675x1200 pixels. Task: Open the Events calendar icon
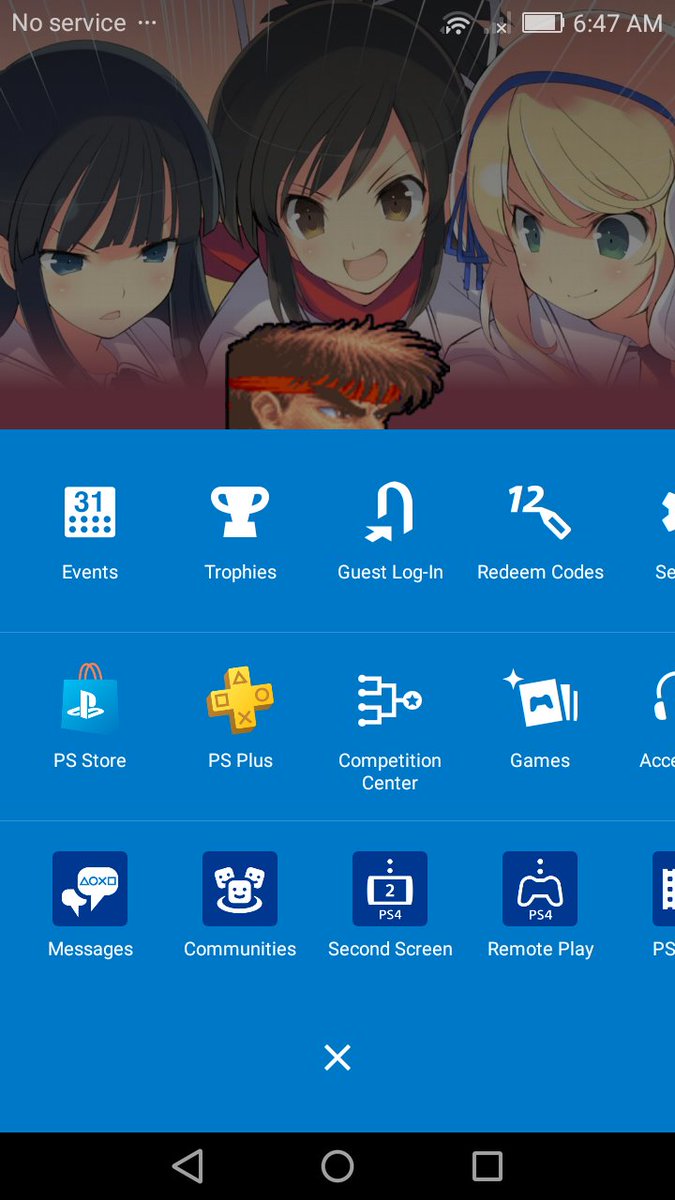click(90, 512)
